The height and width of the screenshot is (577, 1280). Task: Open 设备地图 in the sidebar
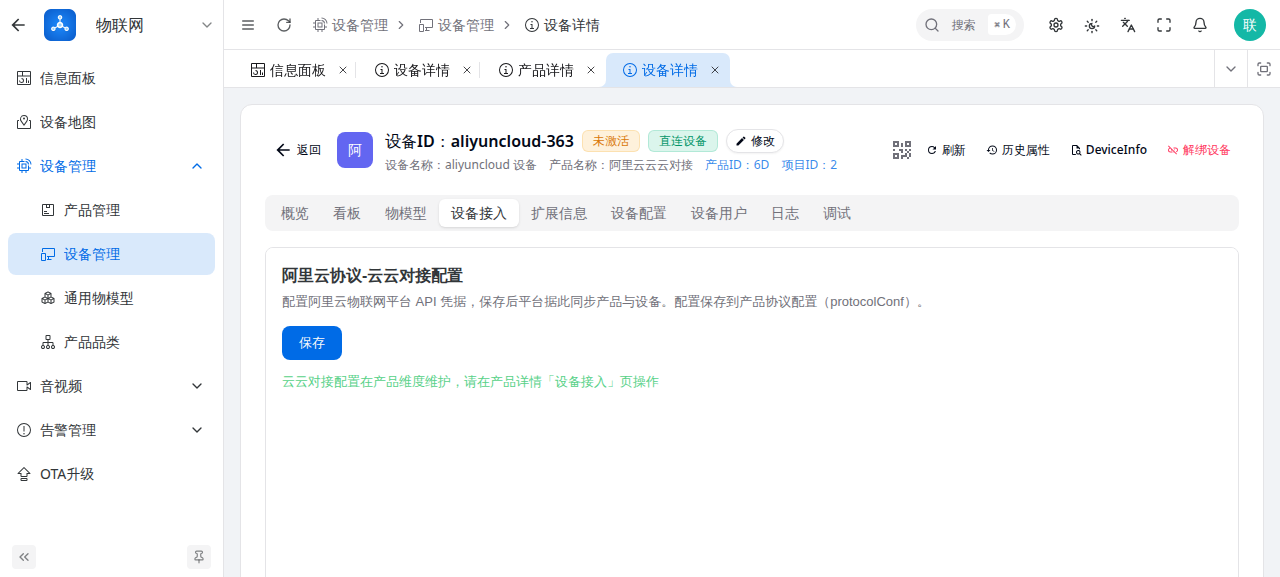coord(111,122)
